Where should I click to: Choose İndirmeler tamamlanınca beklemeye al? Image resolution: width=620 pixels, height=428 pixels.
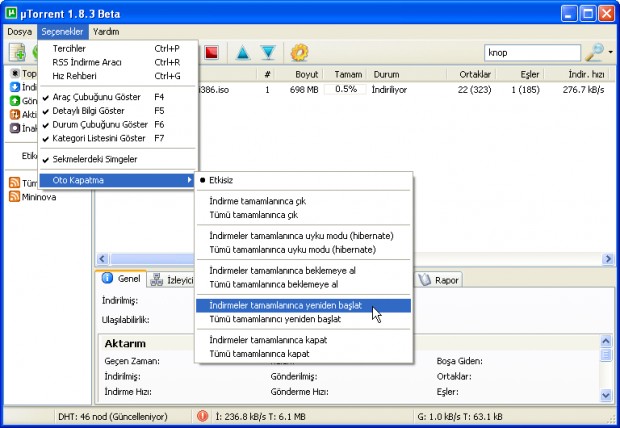(304, 271)
